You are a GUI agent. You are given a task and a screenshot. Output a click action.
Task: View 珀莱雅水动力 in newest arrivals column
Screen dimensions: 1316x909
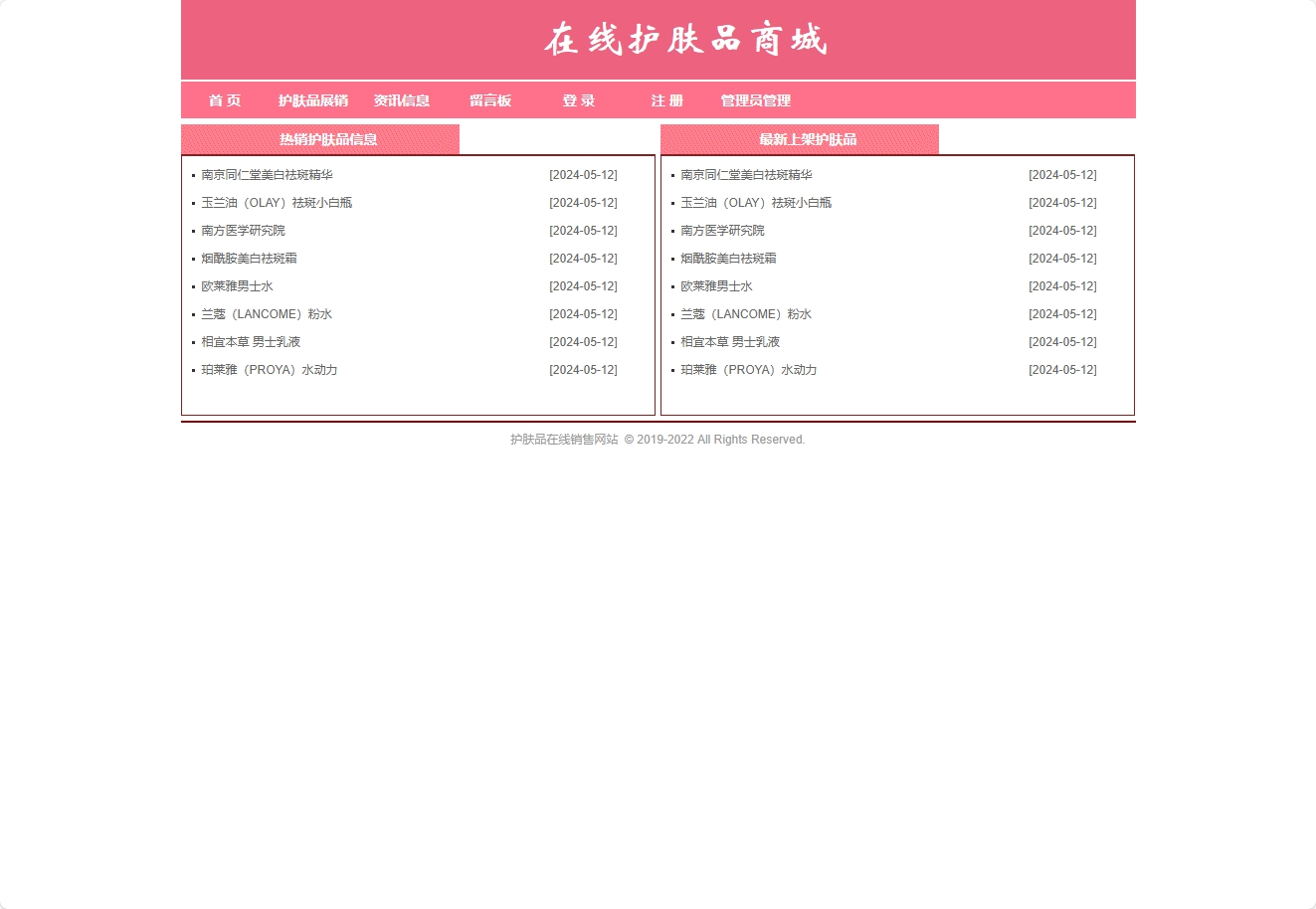(748, 369)
